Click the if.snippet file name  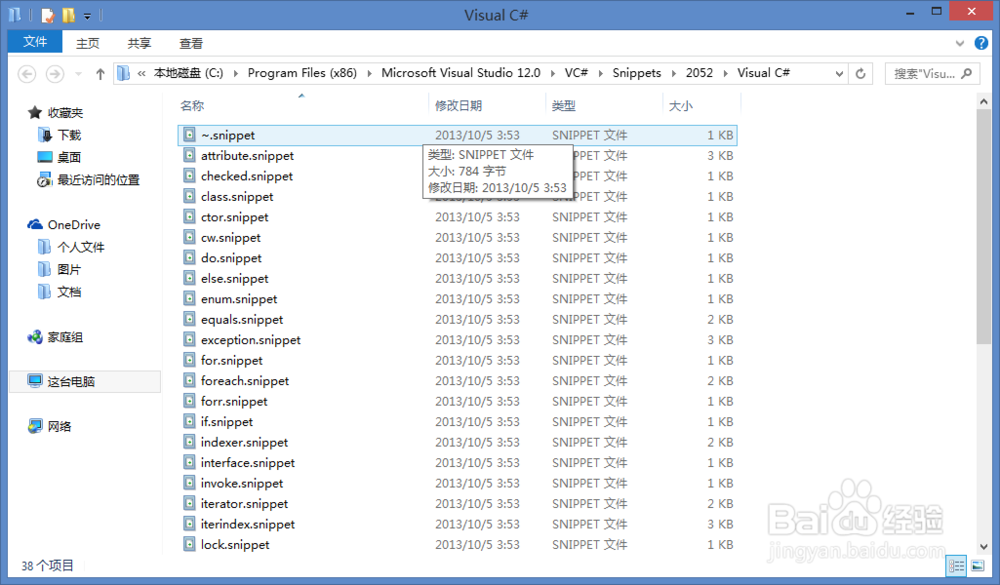226,422
